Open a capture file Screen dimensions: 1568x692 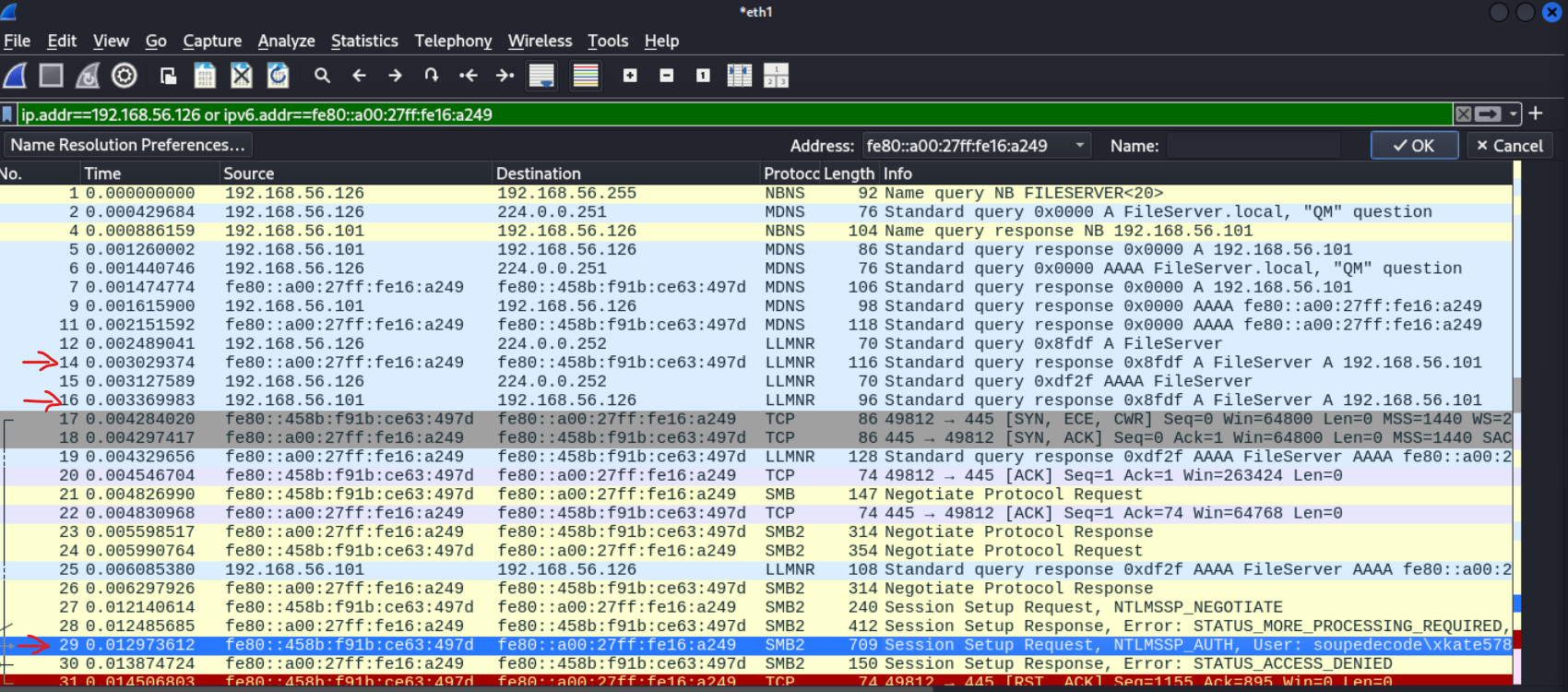coord(168,76)
